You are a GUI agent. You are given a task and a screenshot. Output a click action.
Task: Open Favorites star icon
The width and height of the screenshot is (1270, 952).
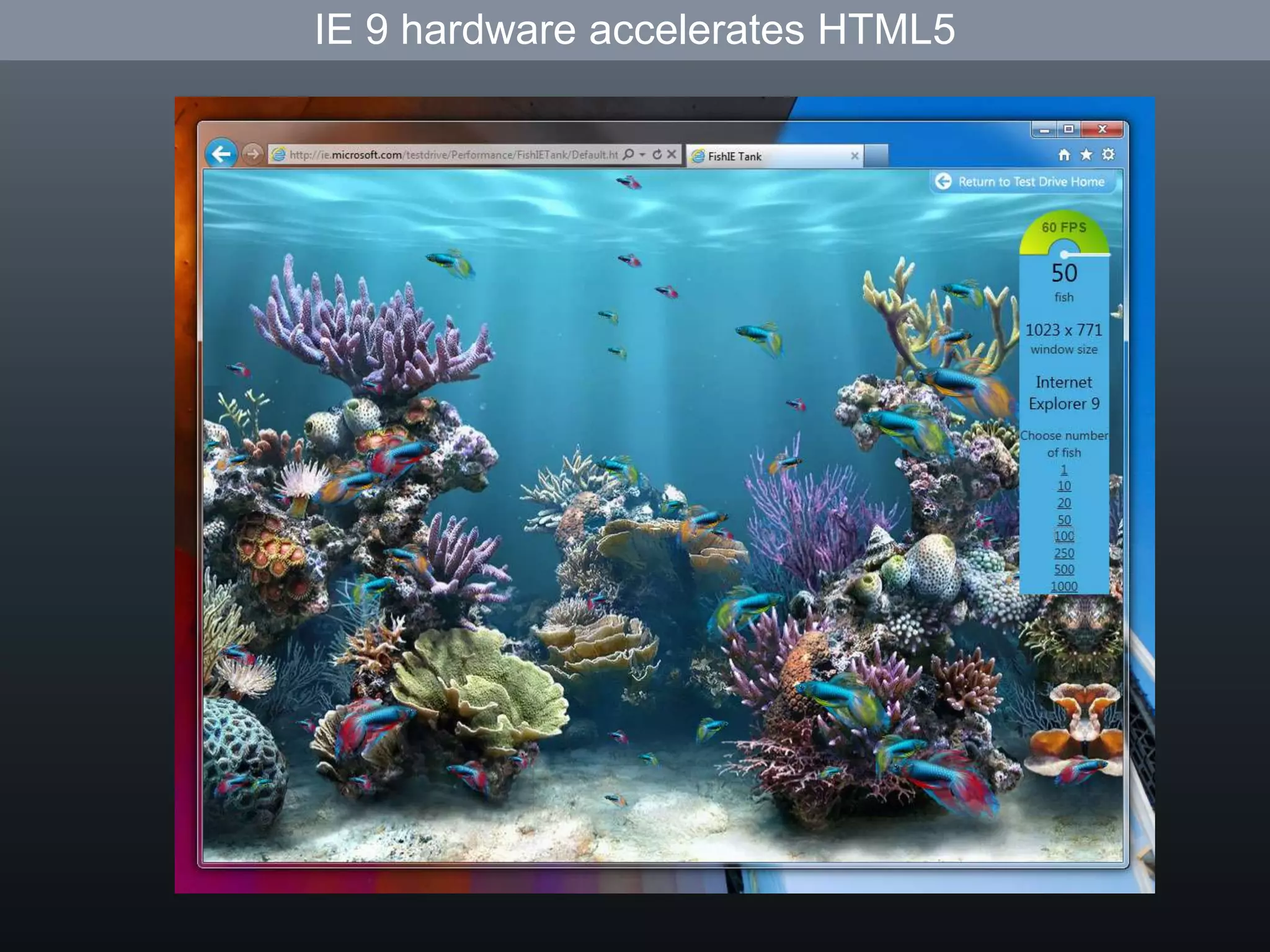[1086, 154]
